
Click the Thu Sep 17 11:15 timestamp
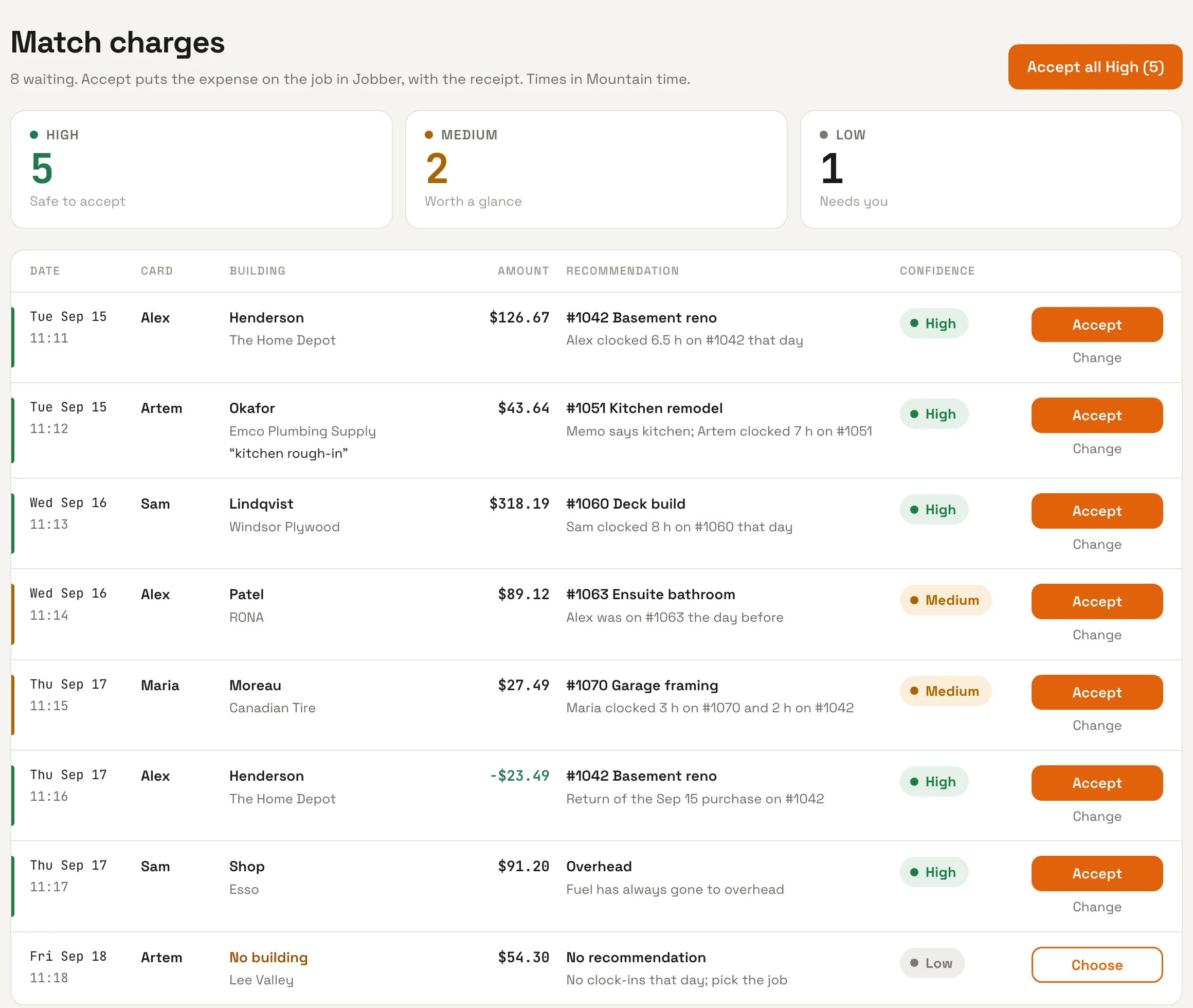(68, 695)
